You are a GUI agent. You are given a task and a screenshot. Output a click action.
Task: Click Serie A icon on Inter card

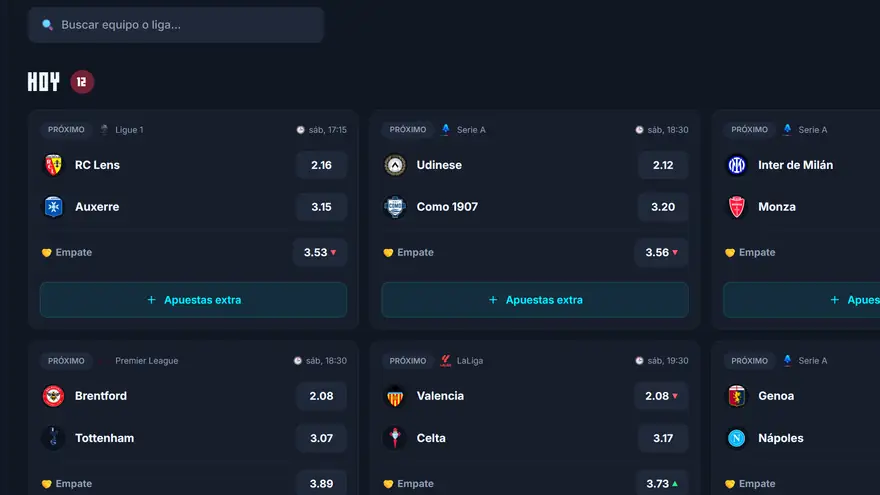pos(787,130)
